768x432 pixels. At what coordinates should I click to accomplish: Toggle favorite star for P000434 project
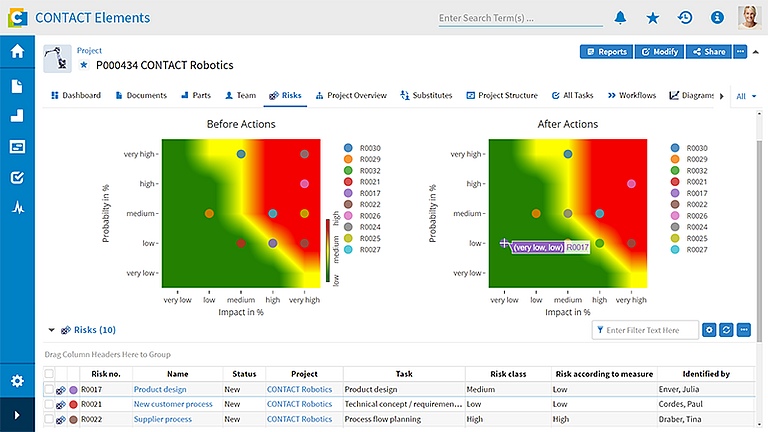click(84, 65)
